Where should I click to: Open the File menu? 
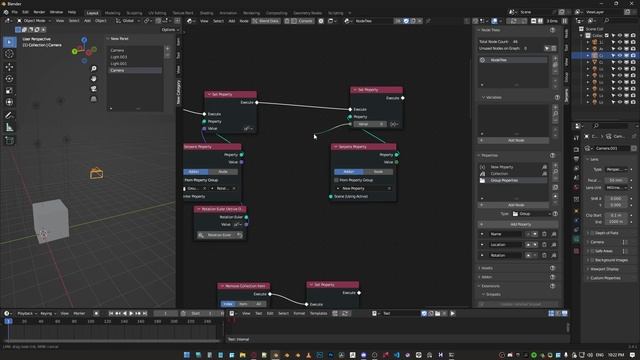[15, 12]
